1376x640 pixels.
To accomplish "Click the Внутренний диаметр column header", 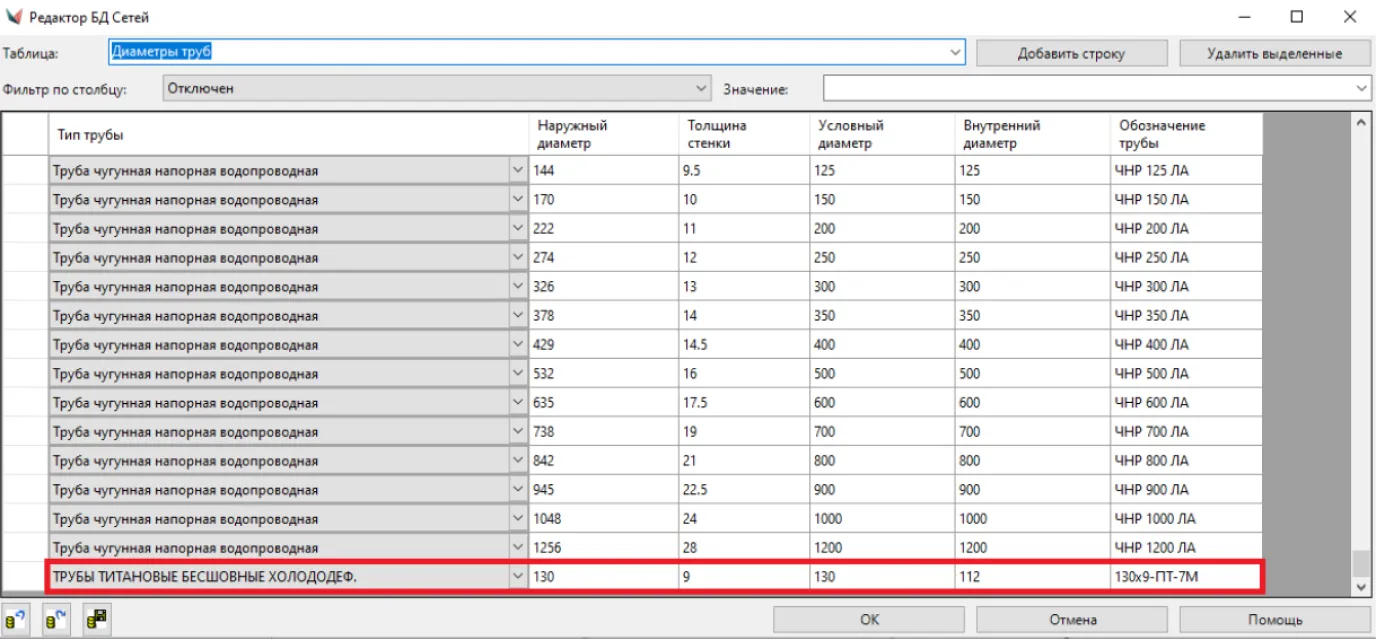I will (x=1032, y=135).
